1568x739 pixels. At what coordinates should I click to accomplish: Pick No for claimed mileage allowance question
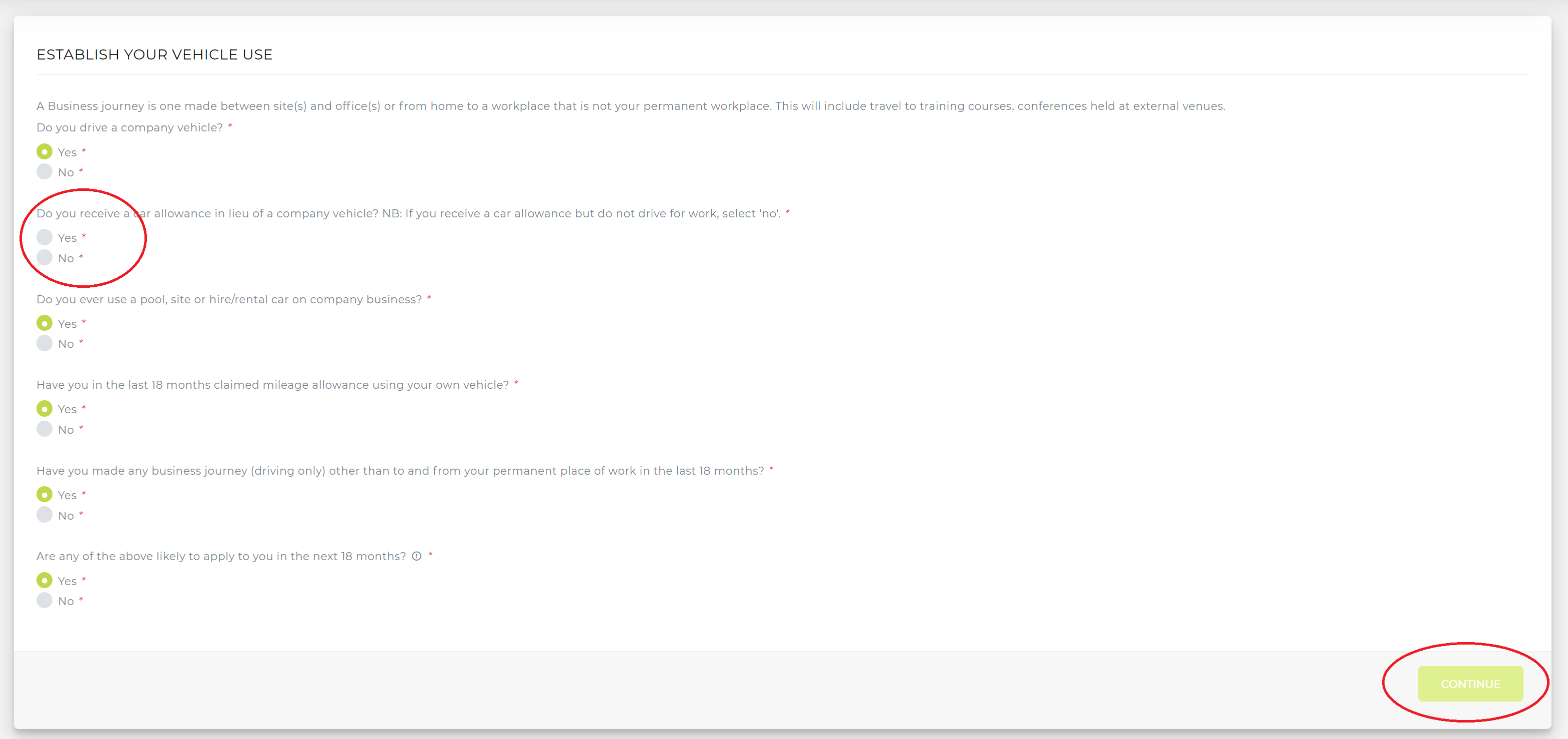[44, 429]
